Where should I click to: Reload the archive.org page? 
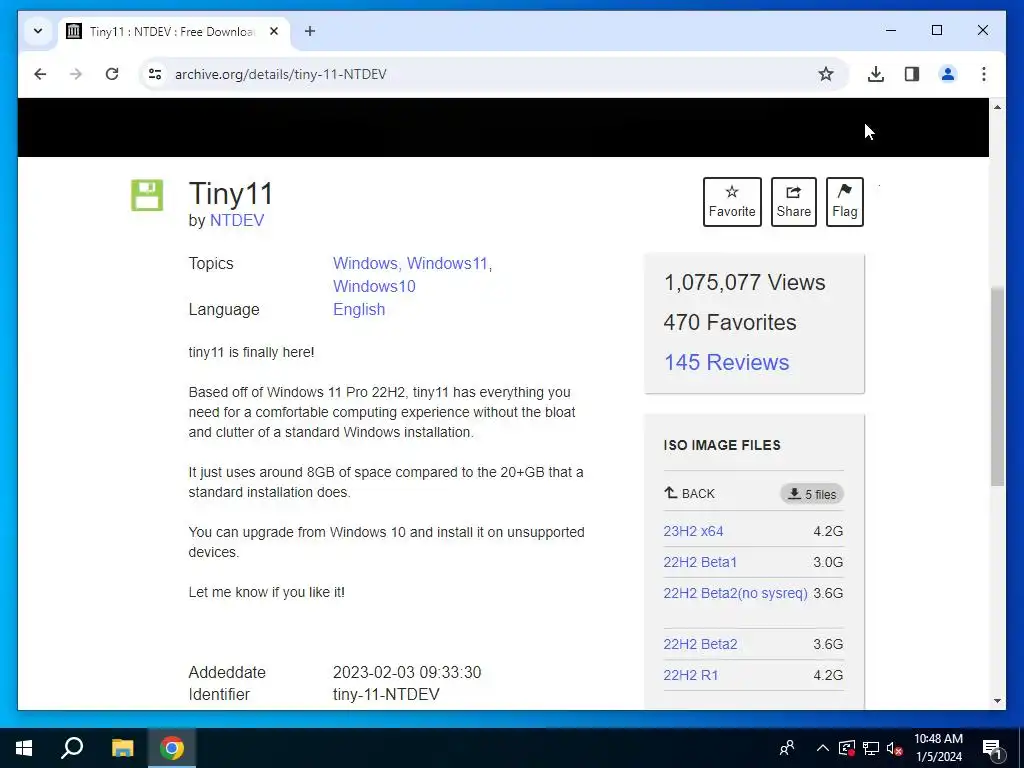click(112, 74)
